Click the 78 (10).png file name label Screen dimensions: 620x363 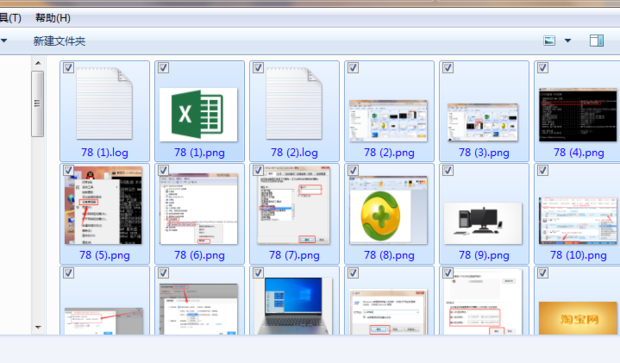pyautogui.click(x=578, y=255)
